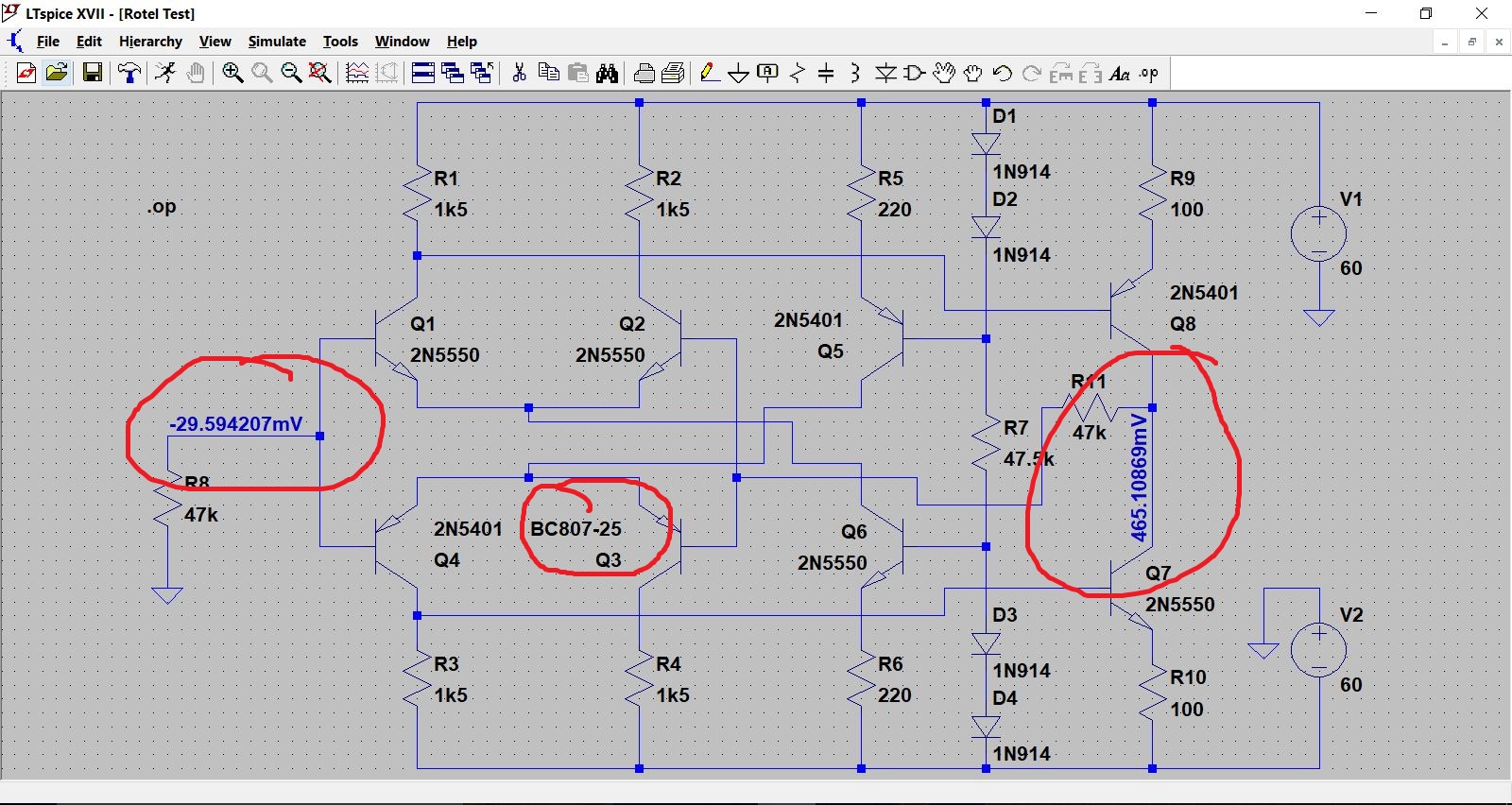
Task: Click the SPICE directive .op toolbar icon
Action: (x=1149, y=73)
